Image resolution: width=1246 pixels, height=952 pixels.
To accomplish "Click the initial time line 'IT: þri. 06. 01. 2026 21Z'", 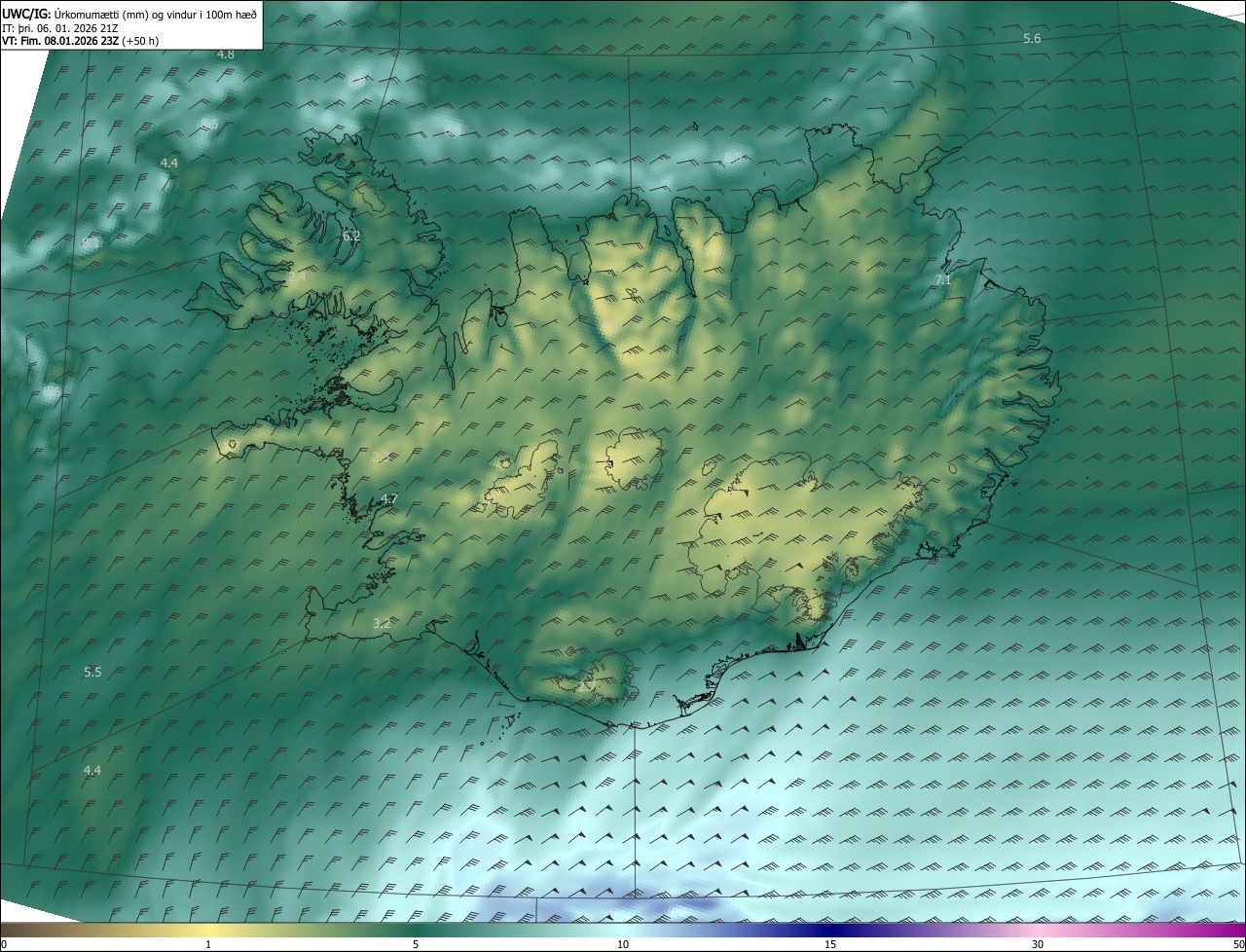I will (x=58, y=28).
